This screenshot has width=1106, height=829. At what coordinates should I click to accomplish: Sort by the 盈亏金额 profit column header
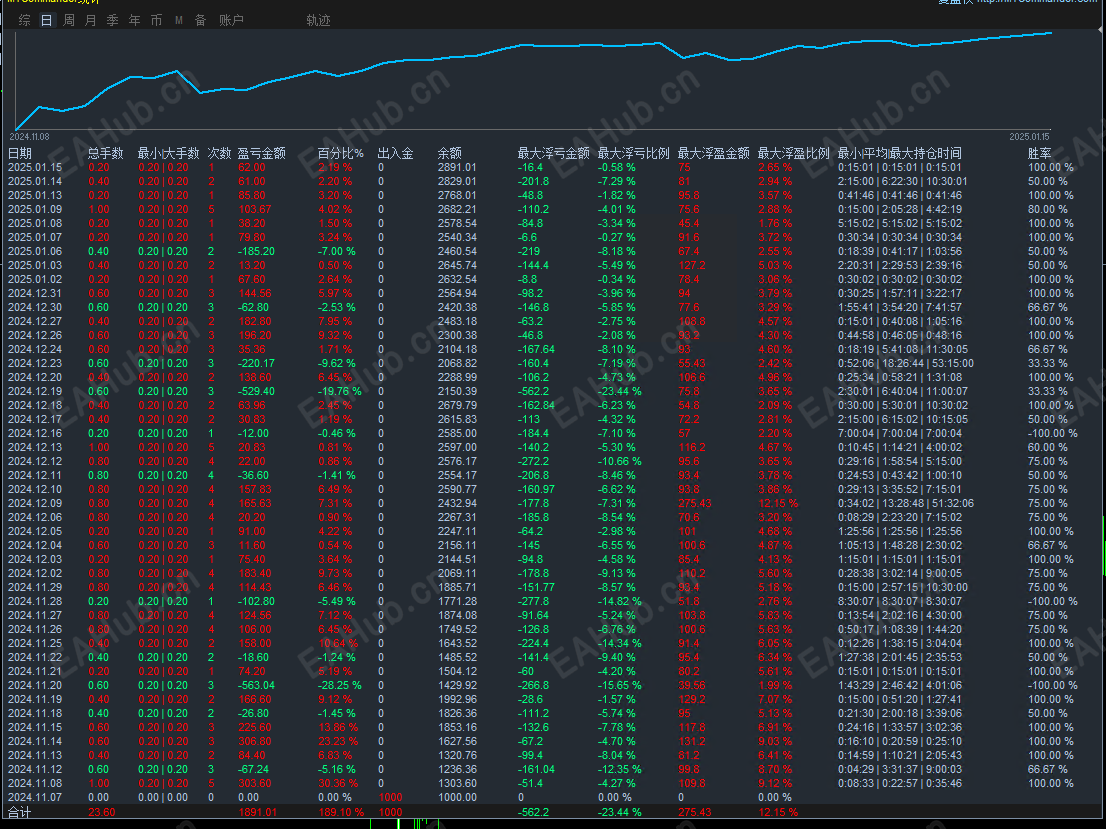[262, 153]
